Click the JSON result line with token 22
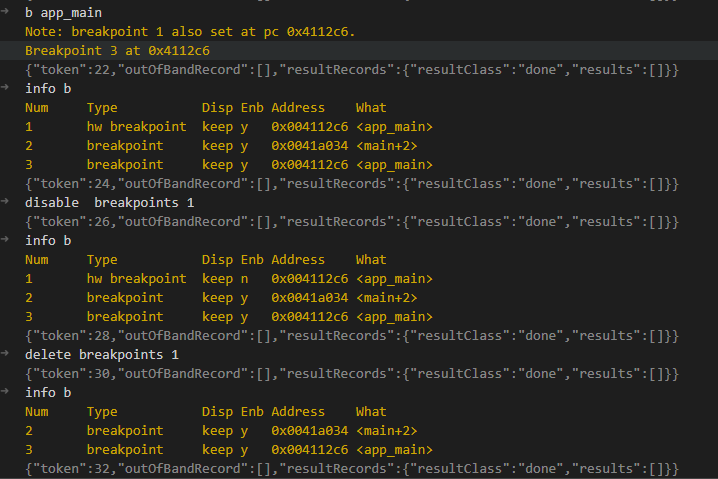The height and width of the screenshot is (479, 718). tap(352, 70)
